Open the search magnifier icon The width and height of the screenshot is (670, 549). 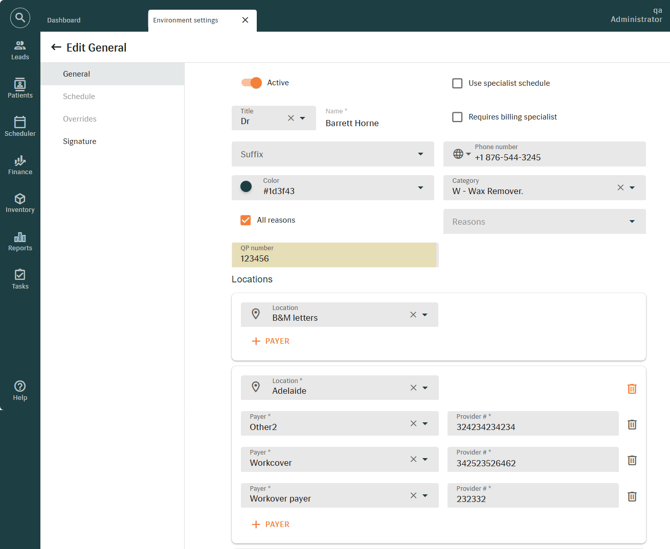tap(20, 18)
